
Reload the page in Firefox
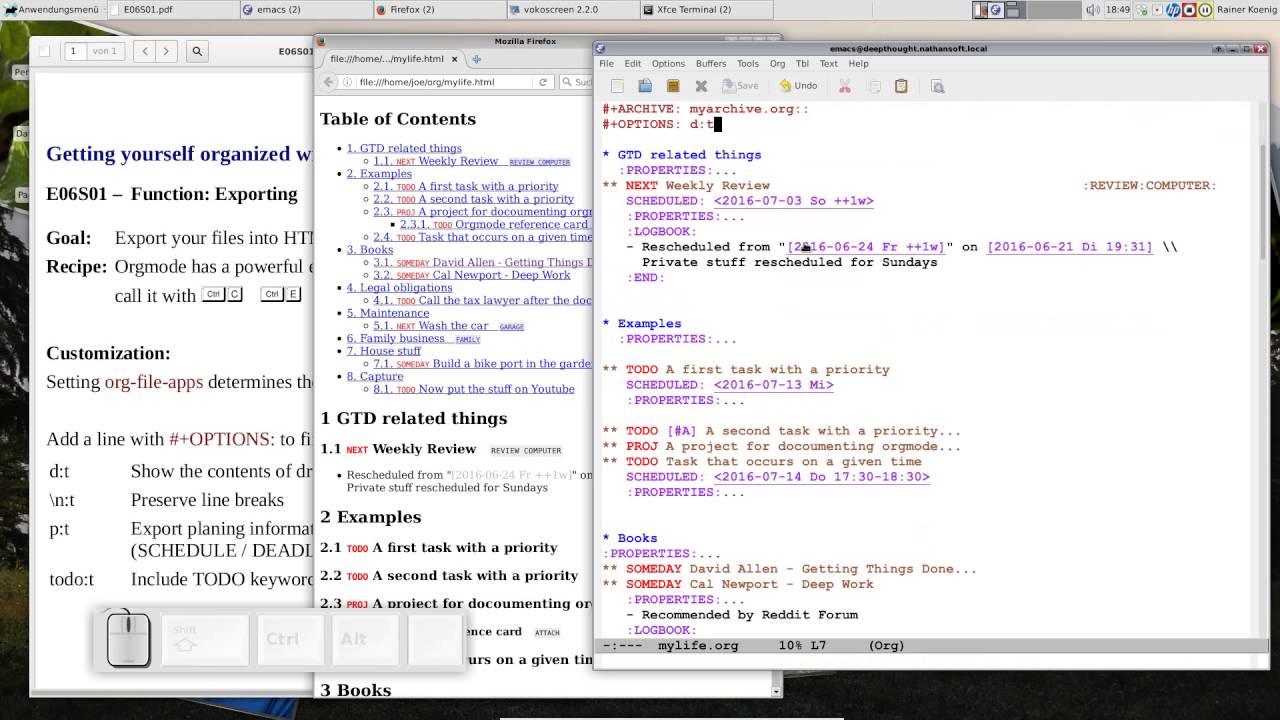click(543, 82)
